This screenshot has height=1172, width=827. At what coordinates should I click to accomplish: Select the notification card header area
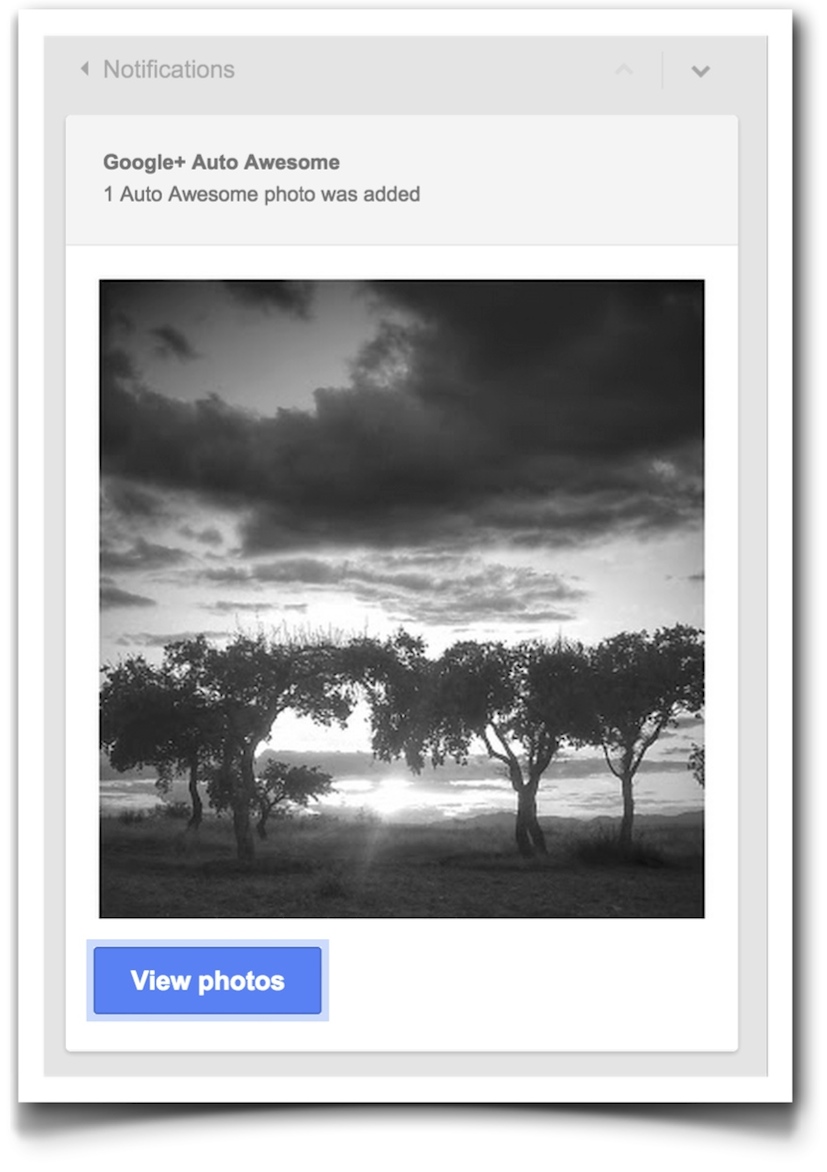[402, 180]
